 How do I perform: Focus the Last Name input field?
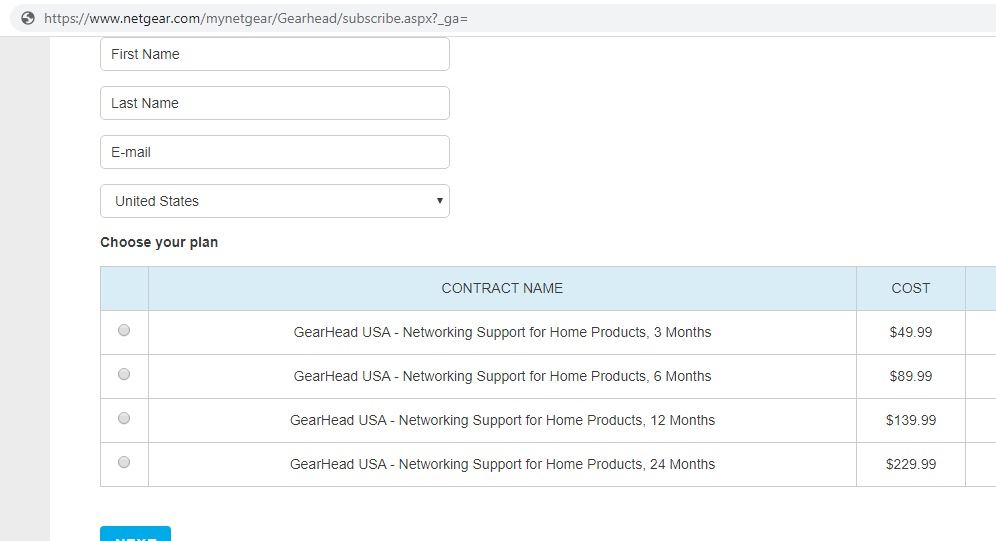pos(274,103)
